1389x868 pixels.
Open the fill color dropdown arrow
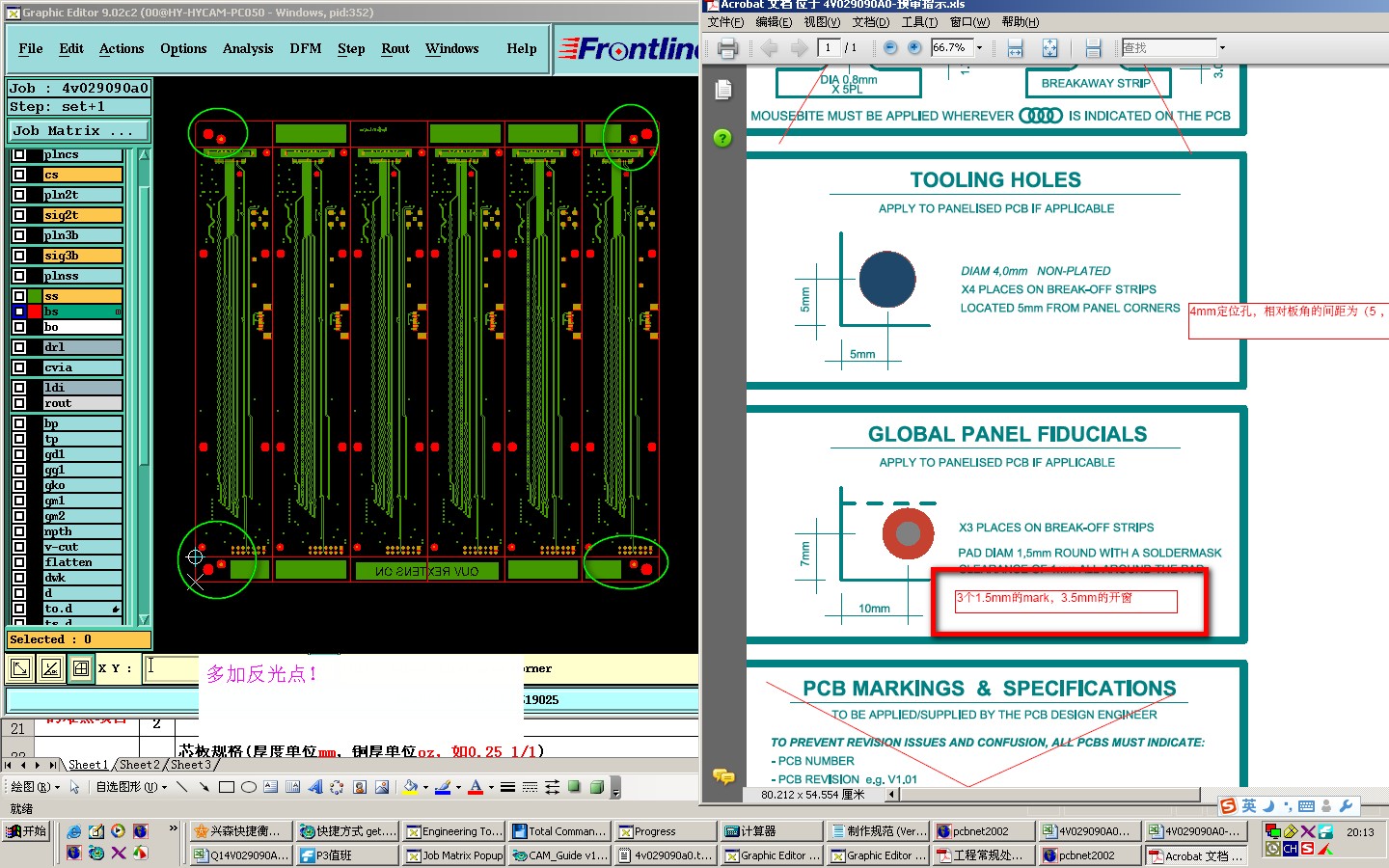(x=425, y=787)
